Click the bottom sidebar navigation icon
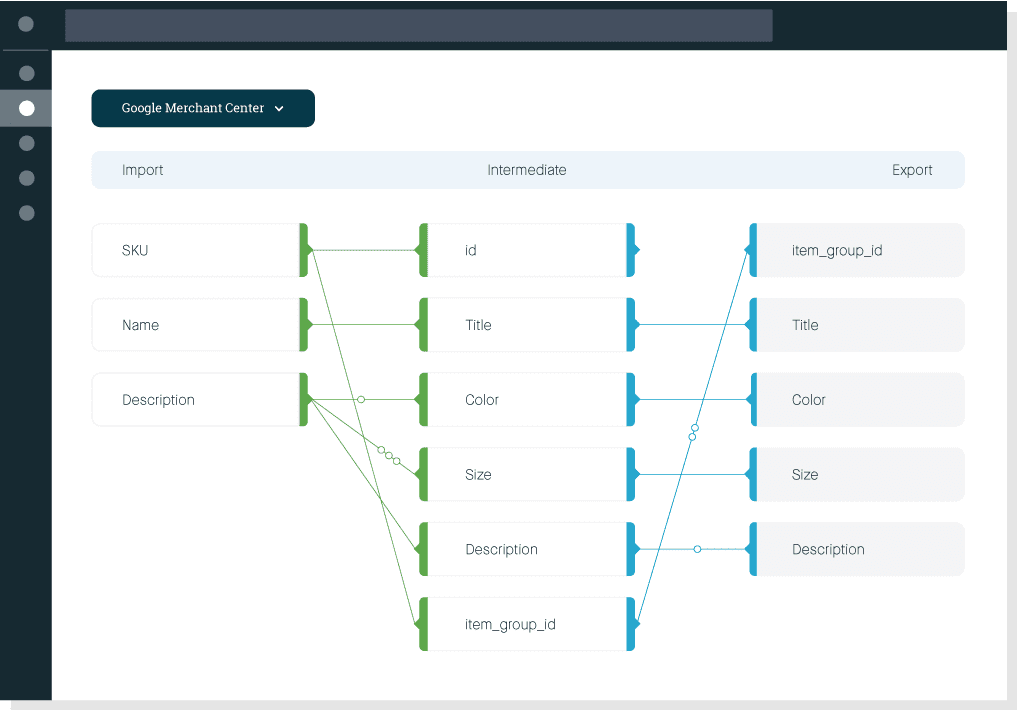 pyautogui.click(x=26, y=213)
